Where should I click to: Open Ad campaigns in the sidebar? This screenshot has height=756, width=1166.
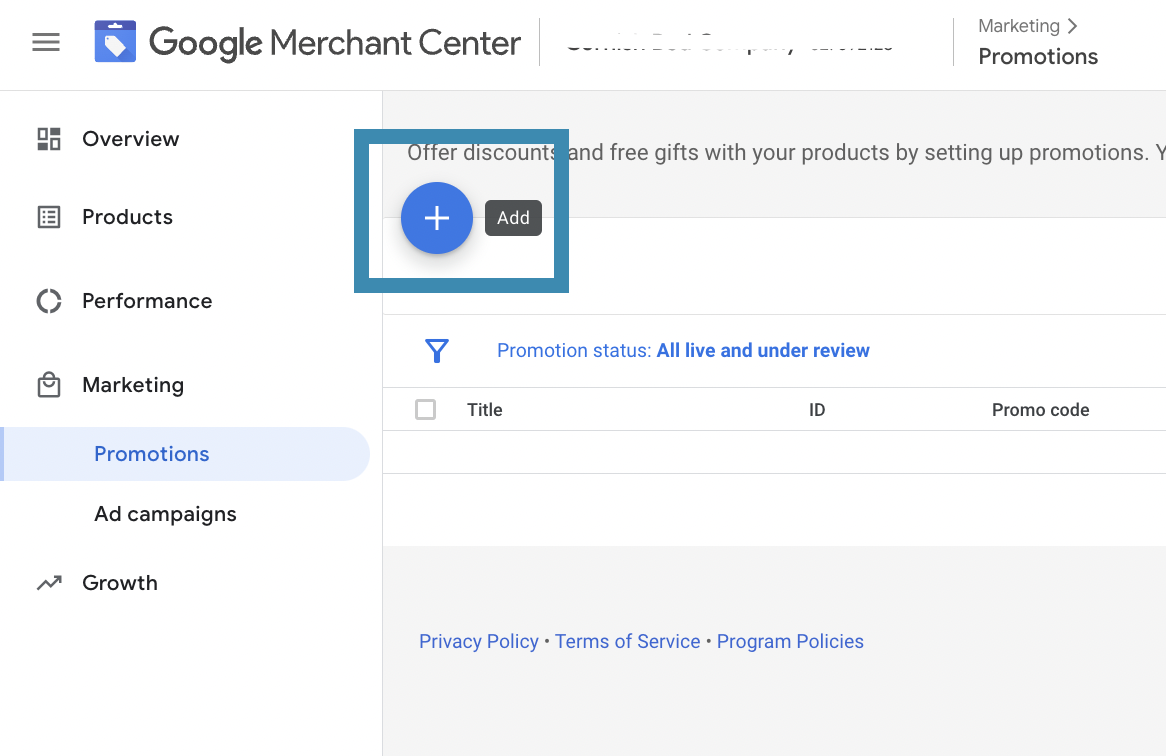[x=165, y=514]
